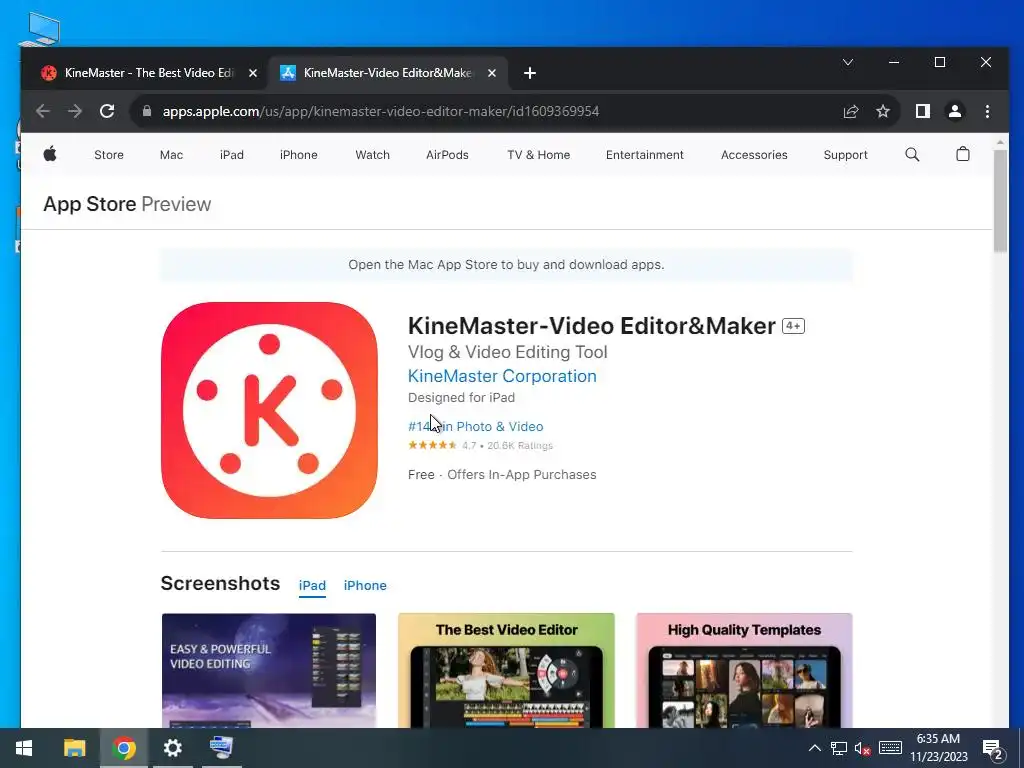This screenshot has width=1024, height=768.
Task: Click the 4+ age rating badge
Action: 793,326
